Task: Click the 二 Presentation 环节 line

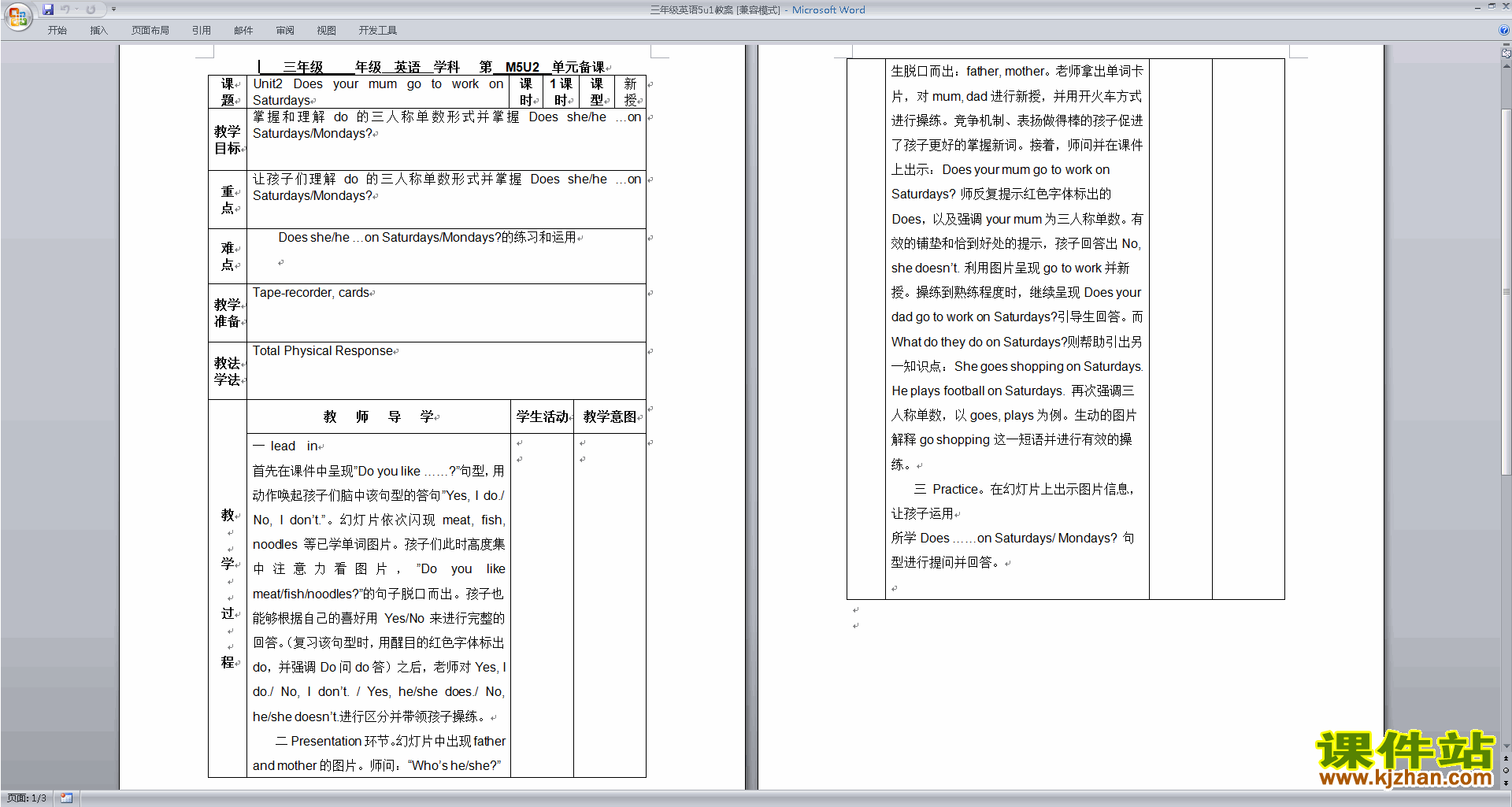Action: coord(390,742)
